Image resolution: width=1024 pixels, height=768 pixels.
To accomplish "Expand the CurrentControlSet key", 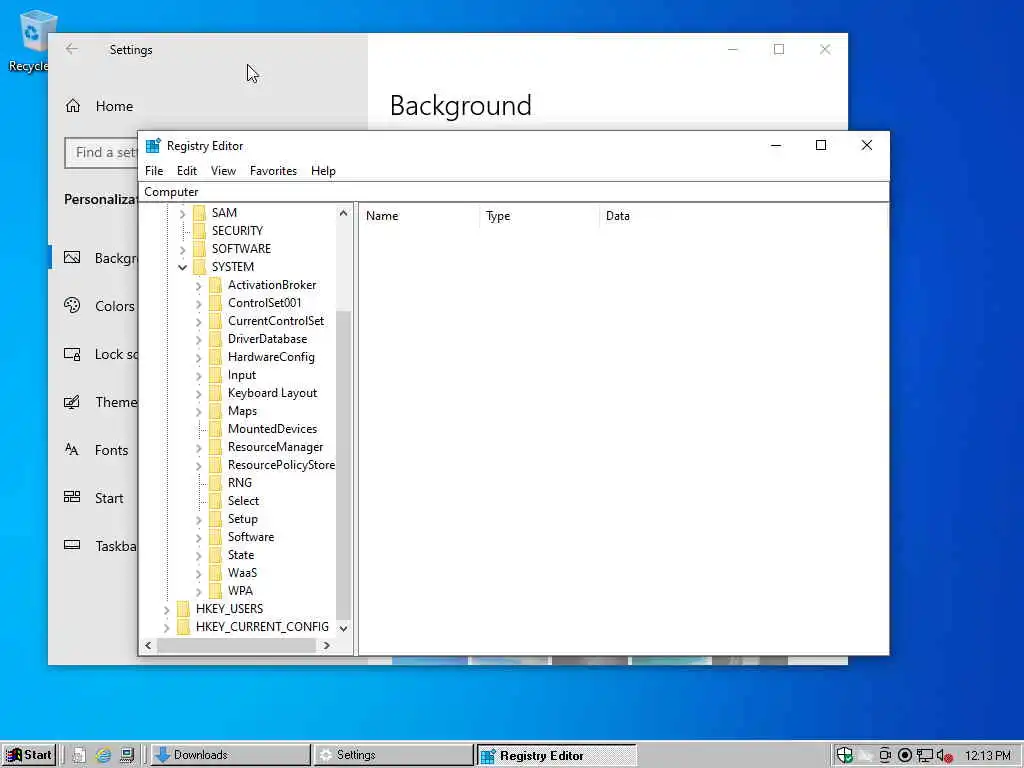I will 199,321.
